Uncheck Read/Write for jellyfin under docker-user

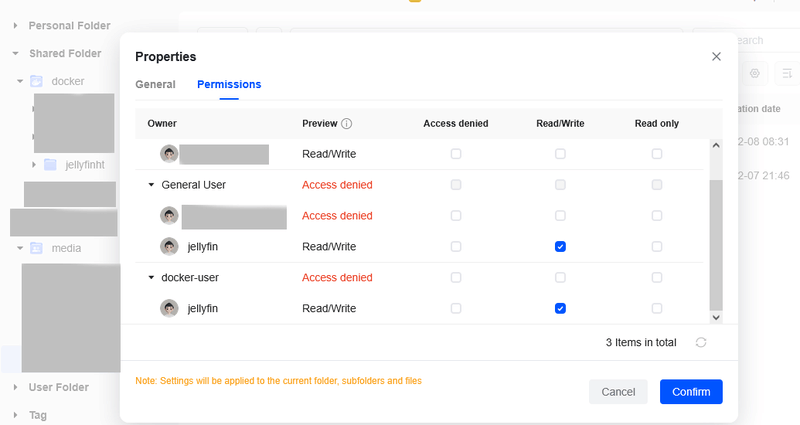pyautogui.click(x=560, y=309)
